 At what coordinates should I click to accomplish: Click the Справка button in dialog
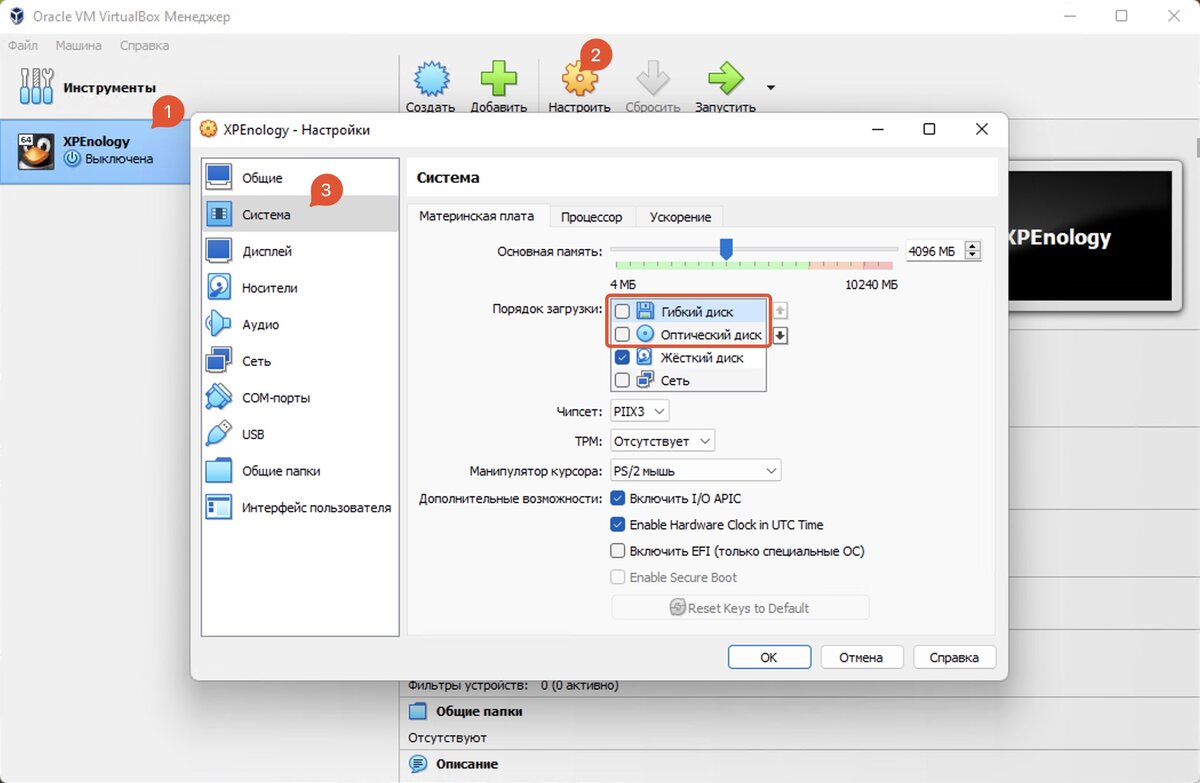pyautogui.click(x=954, y=657)
